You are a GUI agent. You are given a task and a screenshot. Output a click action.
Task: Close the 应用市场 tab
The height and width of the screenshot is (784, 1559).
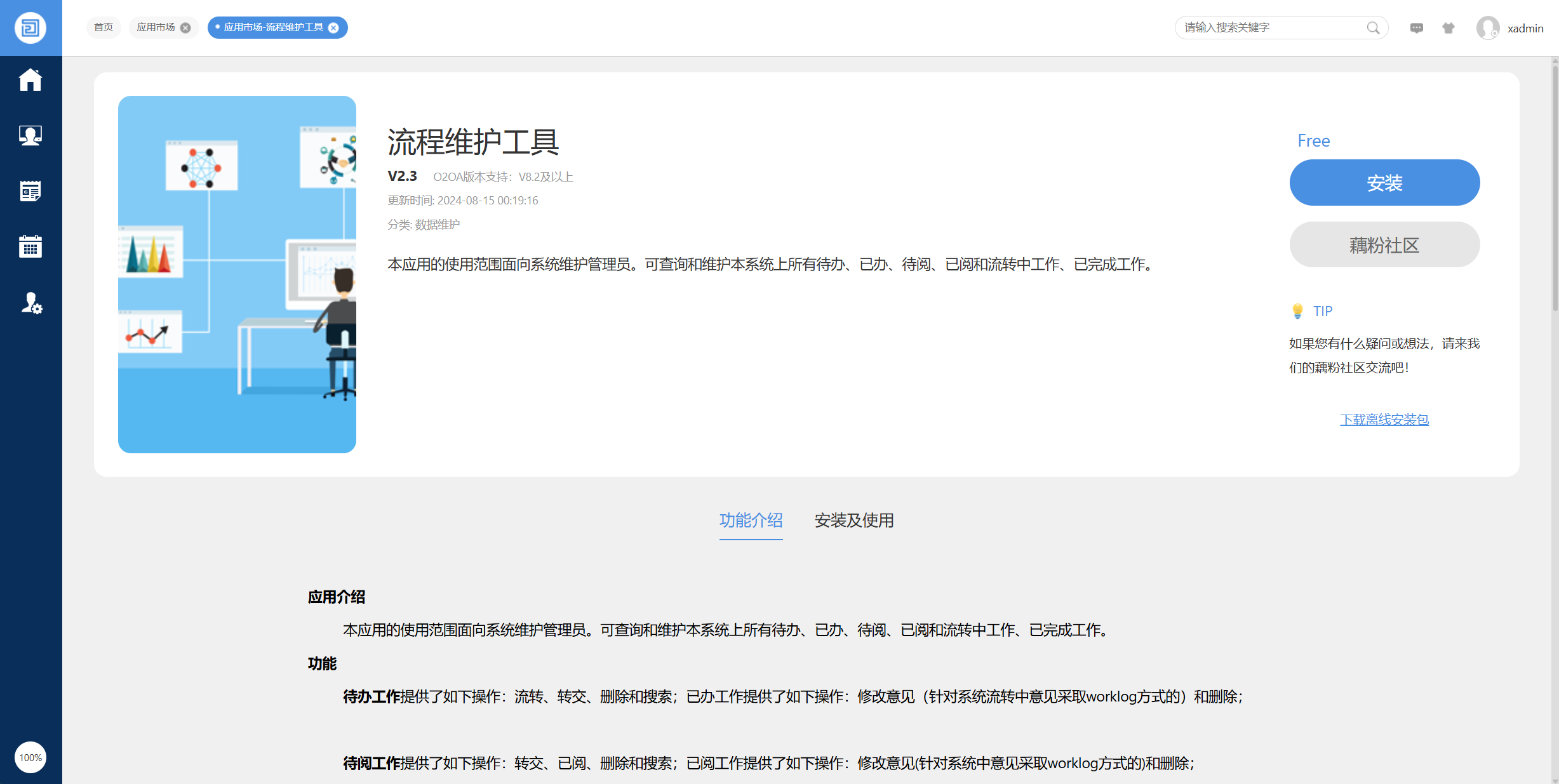185,28
